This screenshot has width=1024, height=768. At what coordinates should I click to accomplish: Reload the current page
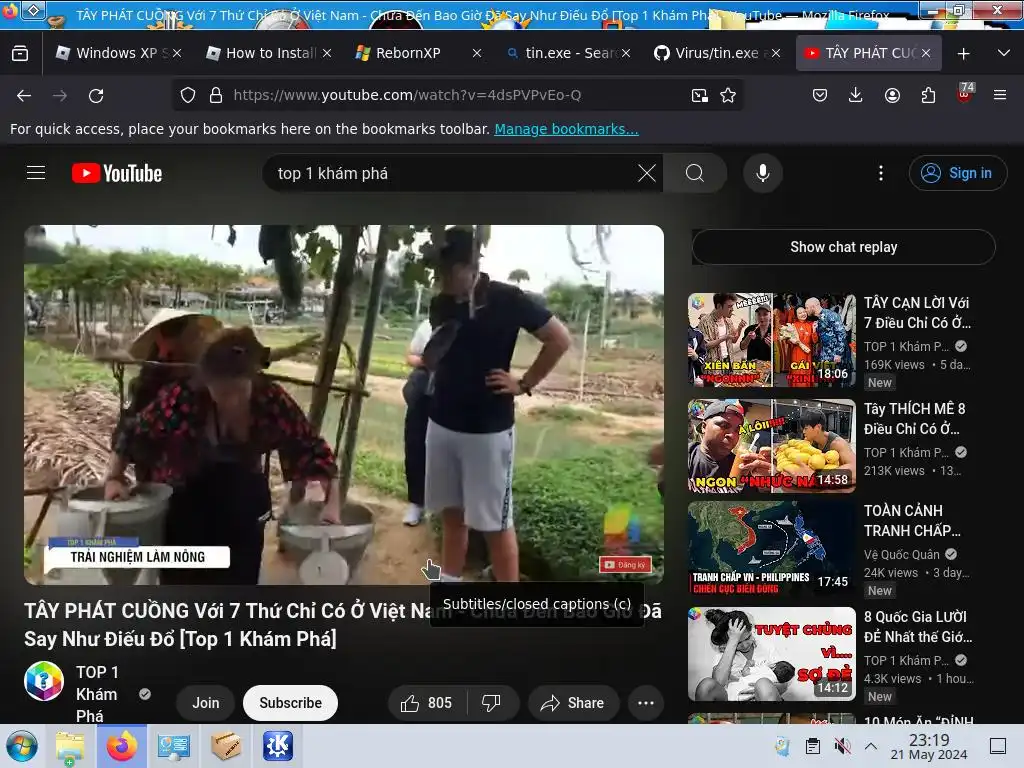pyautogui.click(x=96, y=95)
